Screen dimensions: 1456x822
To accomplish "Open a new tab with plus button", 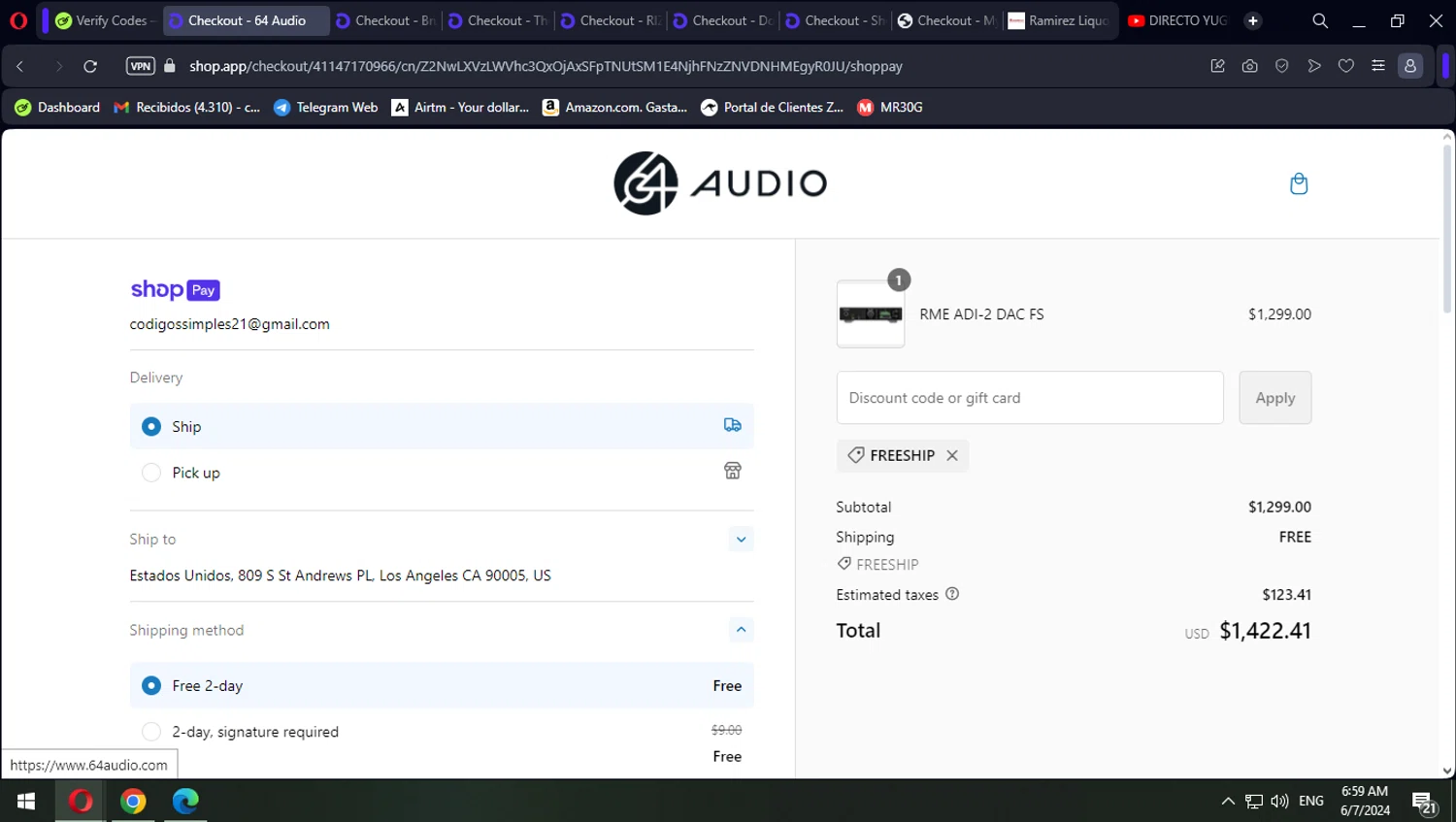I will pos(1253,20).
